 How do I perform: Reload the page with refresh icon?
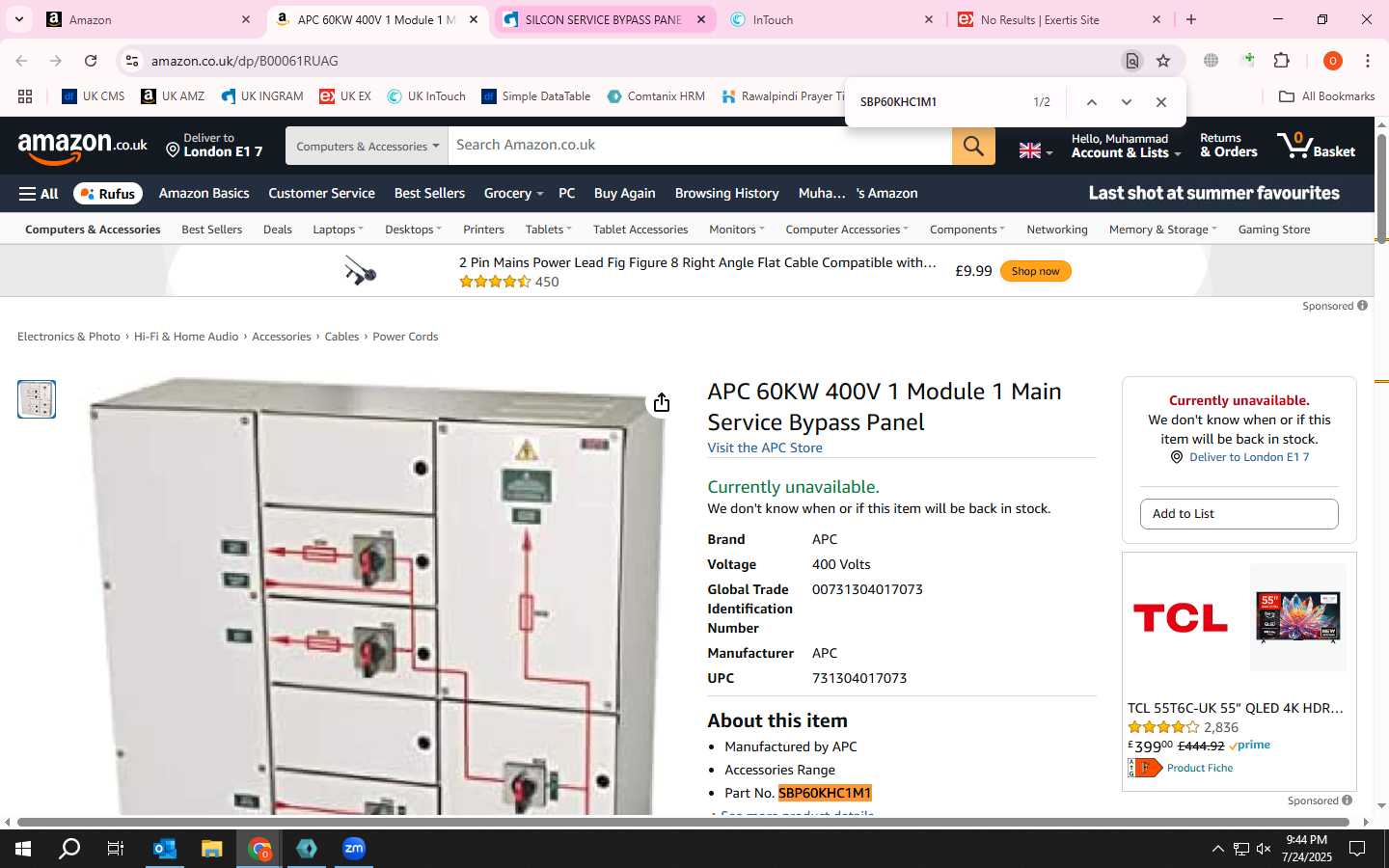(x=91, y=61)
